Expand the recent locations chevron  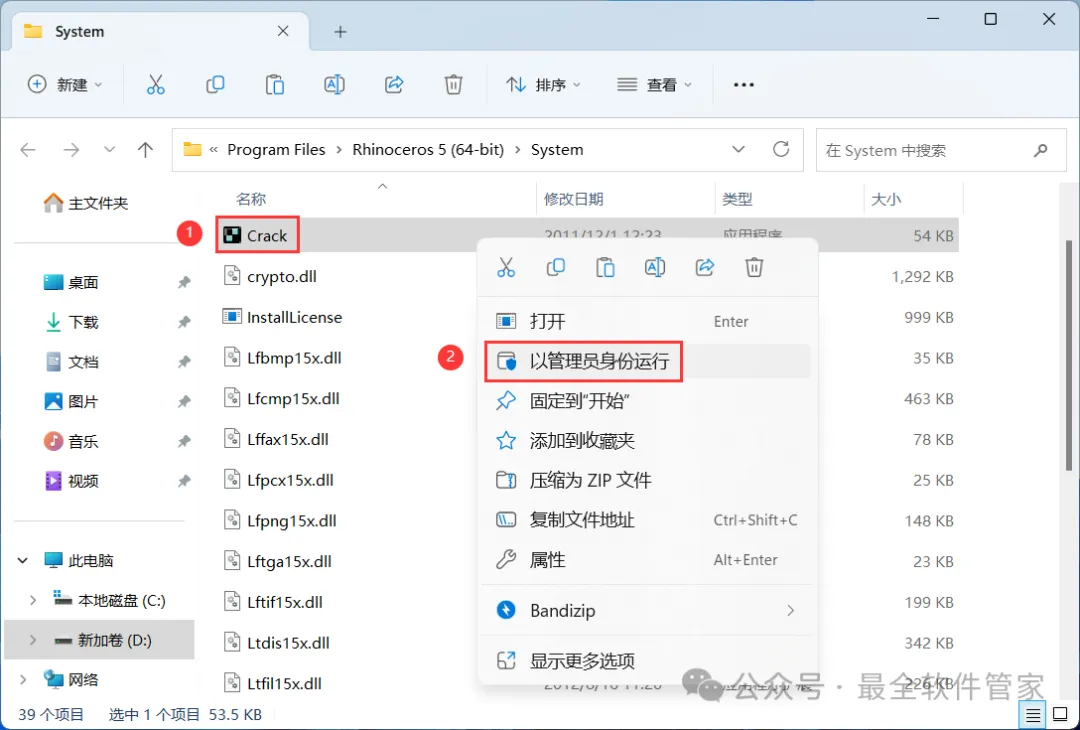109,149
